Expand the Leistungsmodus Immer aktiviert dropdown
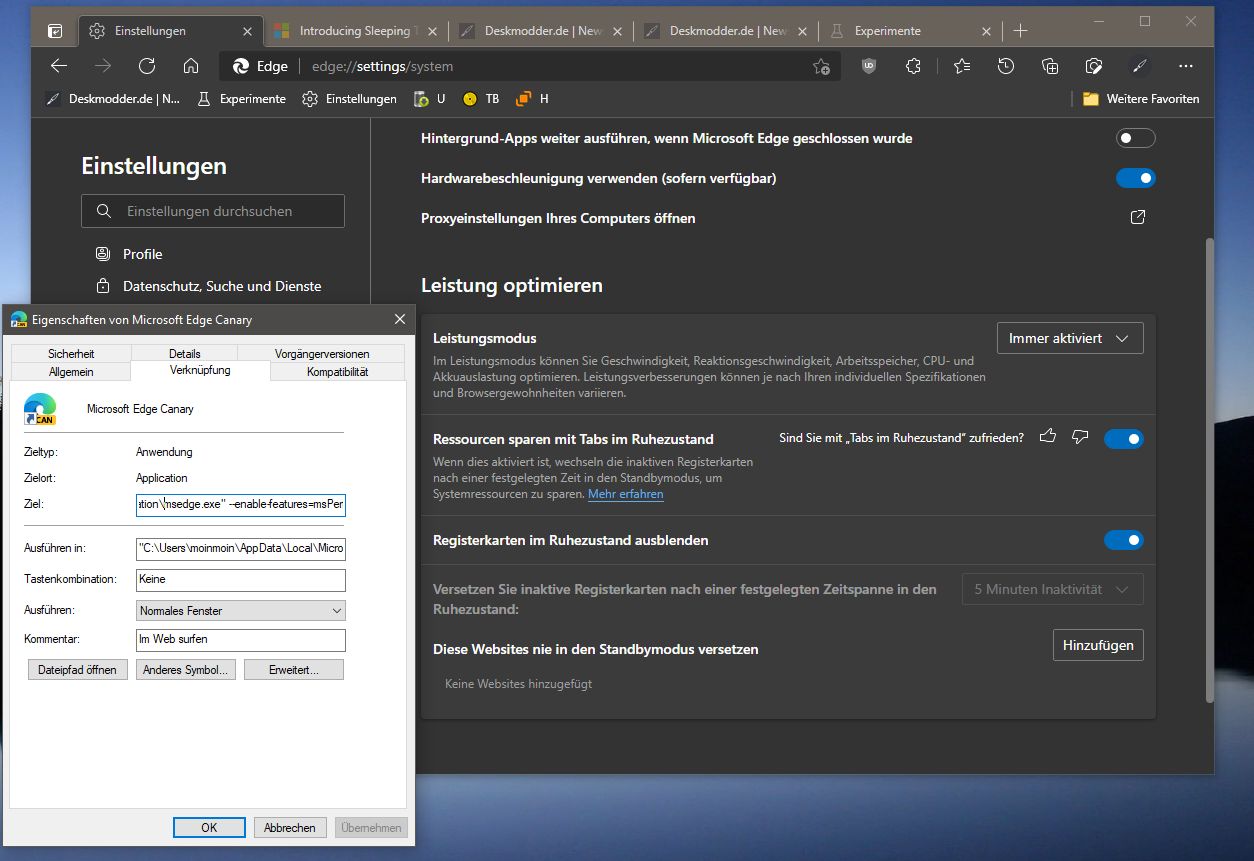The width and height of the screenshot is (1254, 861). coord(1070,338)
